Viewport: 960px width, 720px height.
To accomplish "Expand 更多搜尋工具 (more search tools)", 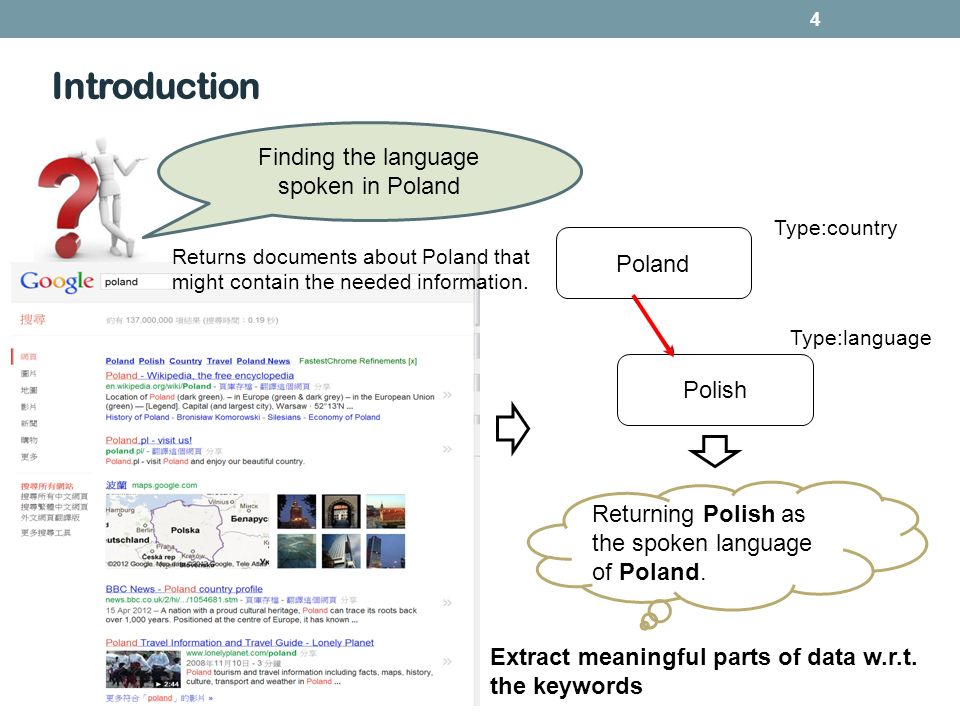I will pyautogui.click(x=46, y=533).
